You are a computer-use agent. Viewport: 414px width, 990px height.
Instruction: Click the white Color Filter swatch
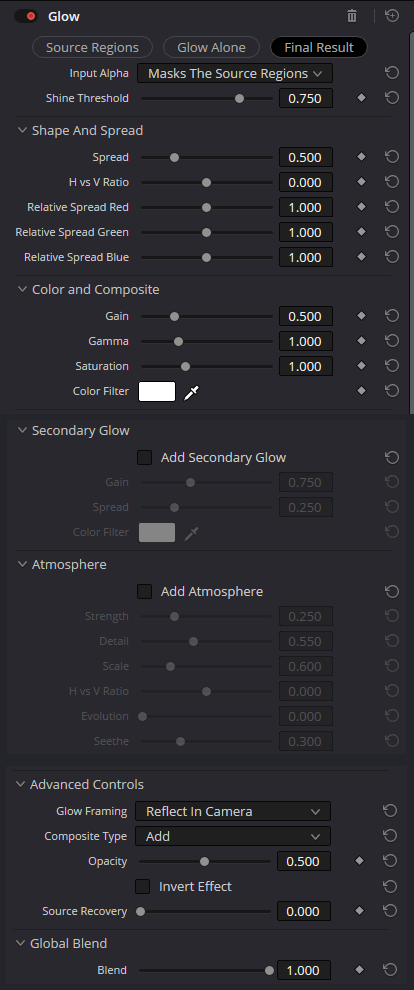pos(157,391)
